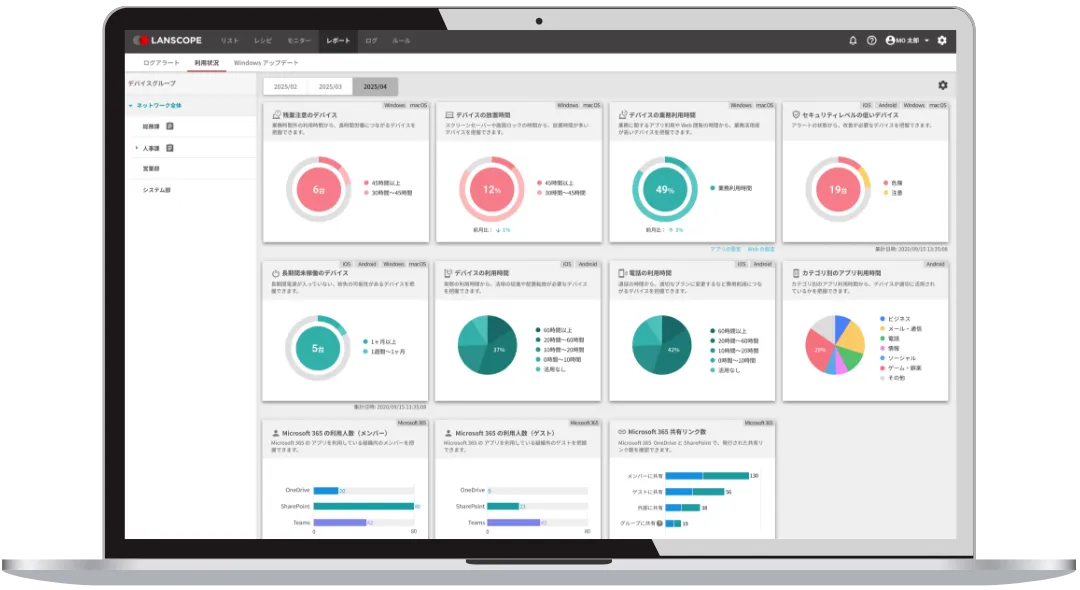Open the settings gear in the top bar
This screenshot has height=590, width=1080.
941,41
